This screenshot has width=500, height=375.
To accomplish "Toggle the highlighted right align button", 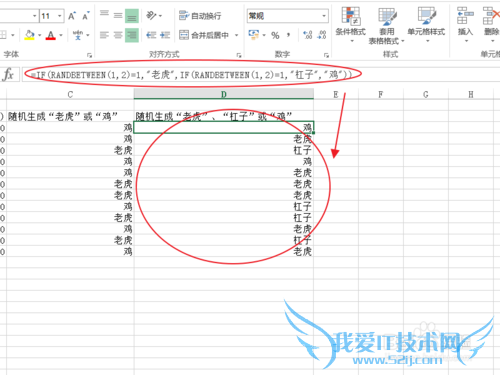I will coord(132,35).
